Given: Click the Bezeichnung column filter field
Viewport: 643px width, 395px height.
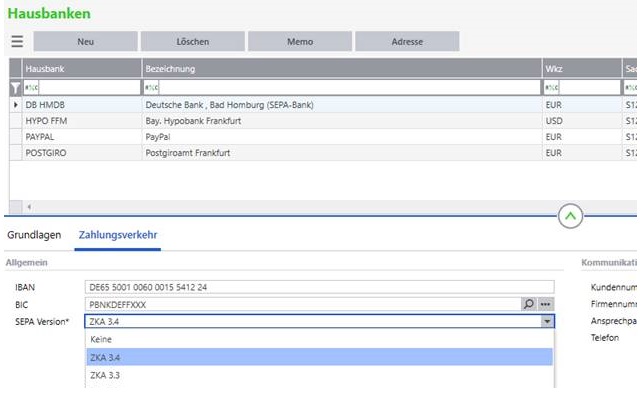Looking at the screenshot, I should coord(342,88).
